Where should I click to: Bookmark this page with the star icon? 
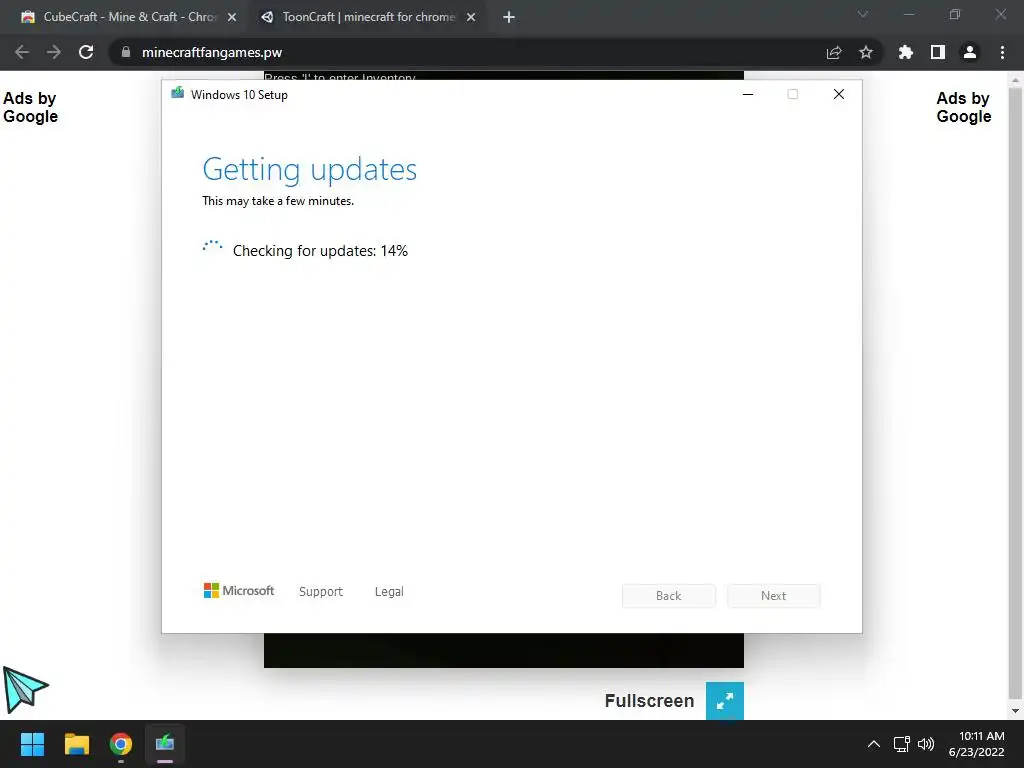click(866, 52)
